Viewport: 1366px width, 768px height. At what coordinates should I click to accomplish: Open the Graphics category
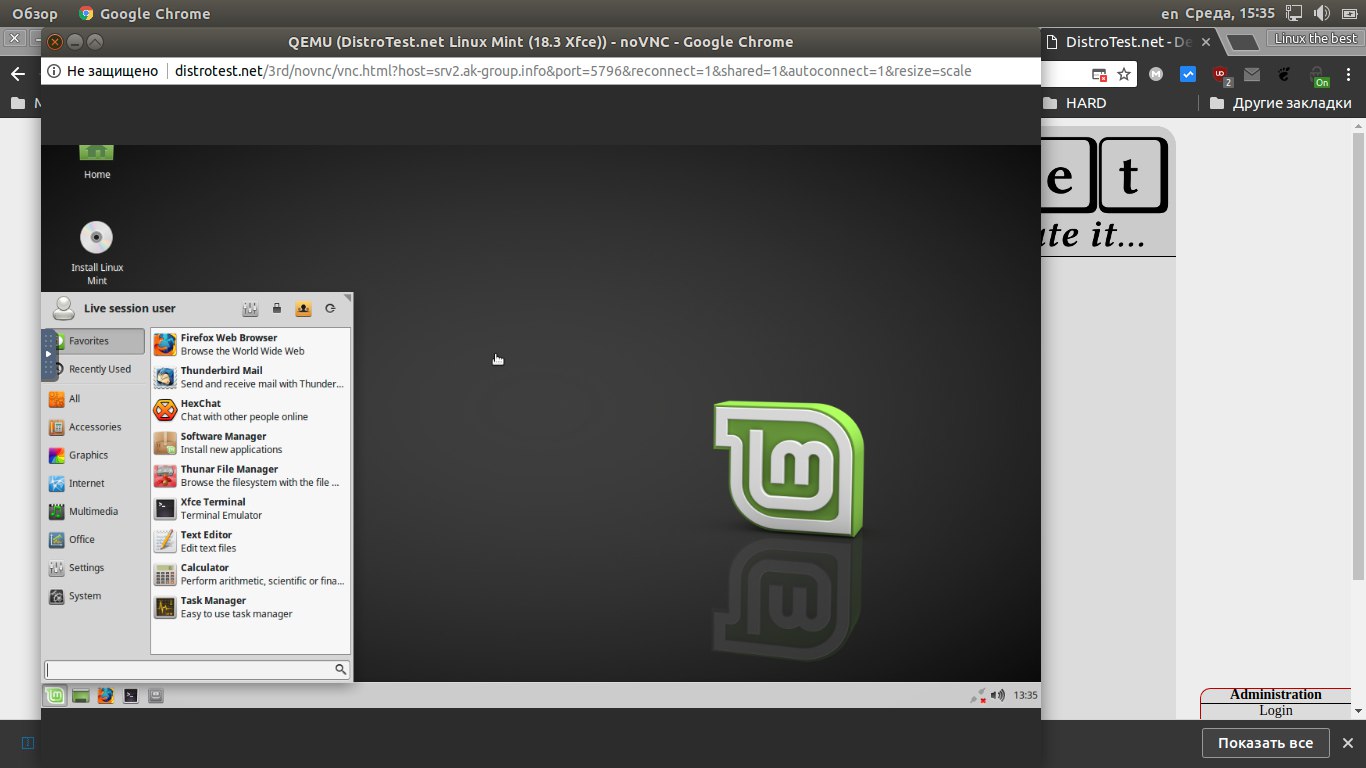[96, 455]
